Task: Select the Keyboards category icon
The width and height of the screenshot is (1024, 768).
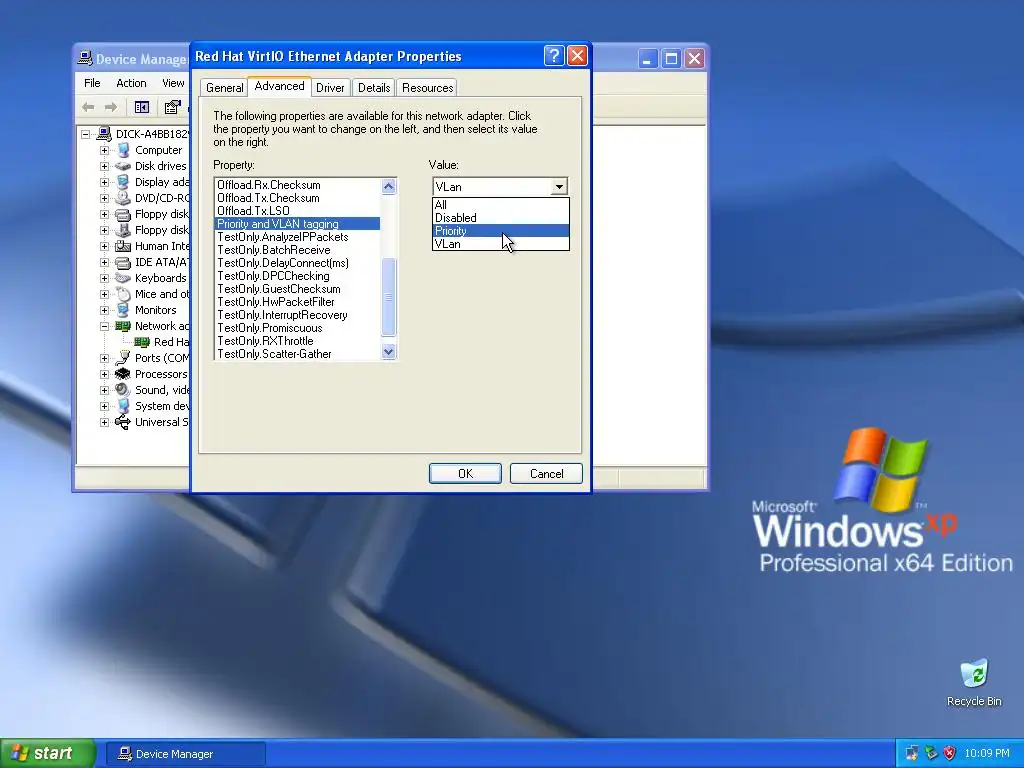Action: coord(123,278)
